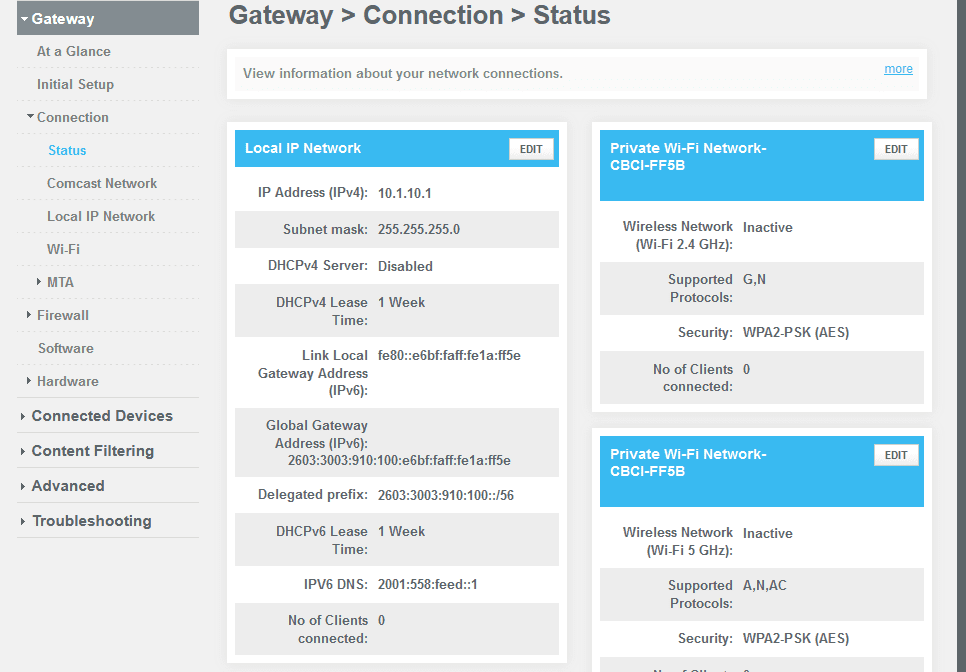Open the Advanced section
The width and height of the screenshot is (966, 672).
pos(68,486)
